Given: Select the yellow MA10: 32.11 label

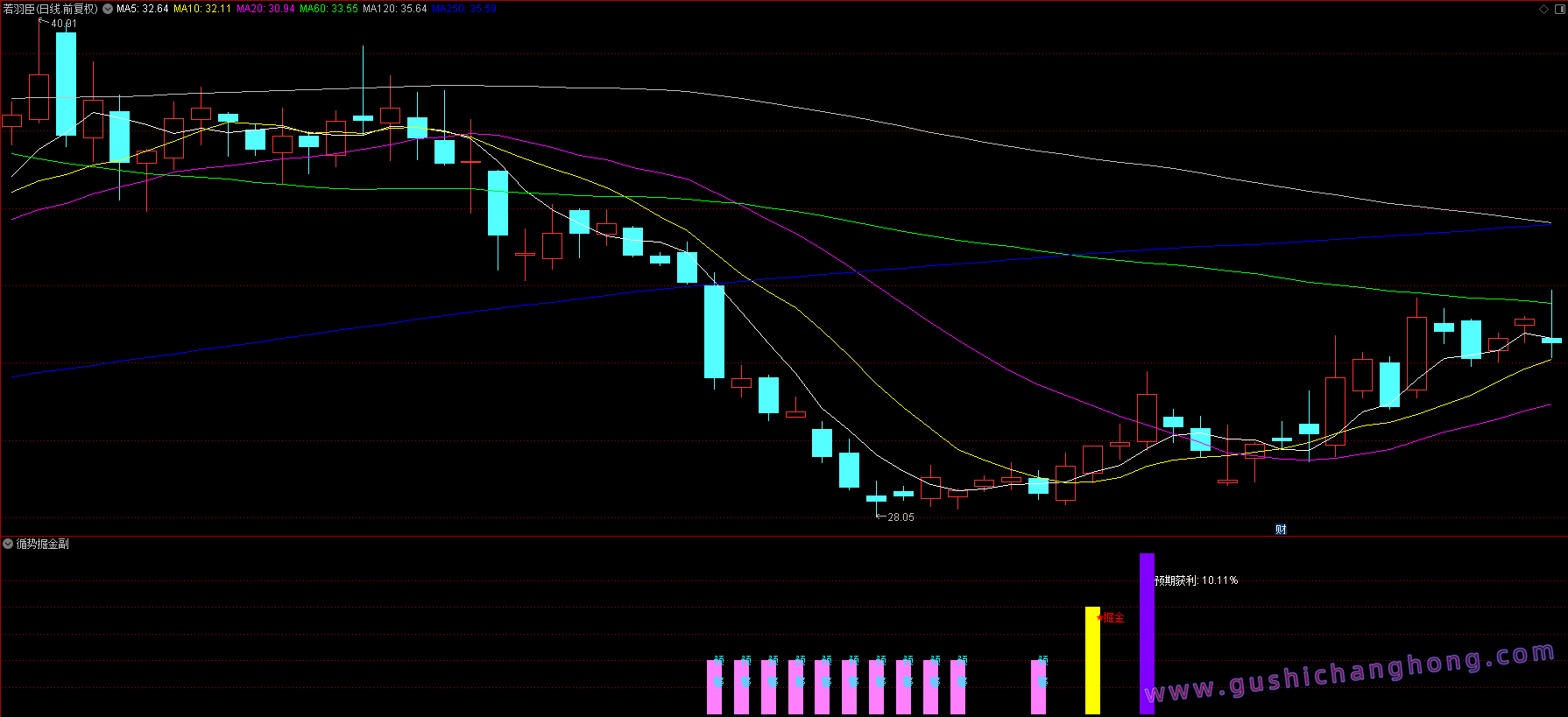Looking at the screenshot, I should (202, 9).
